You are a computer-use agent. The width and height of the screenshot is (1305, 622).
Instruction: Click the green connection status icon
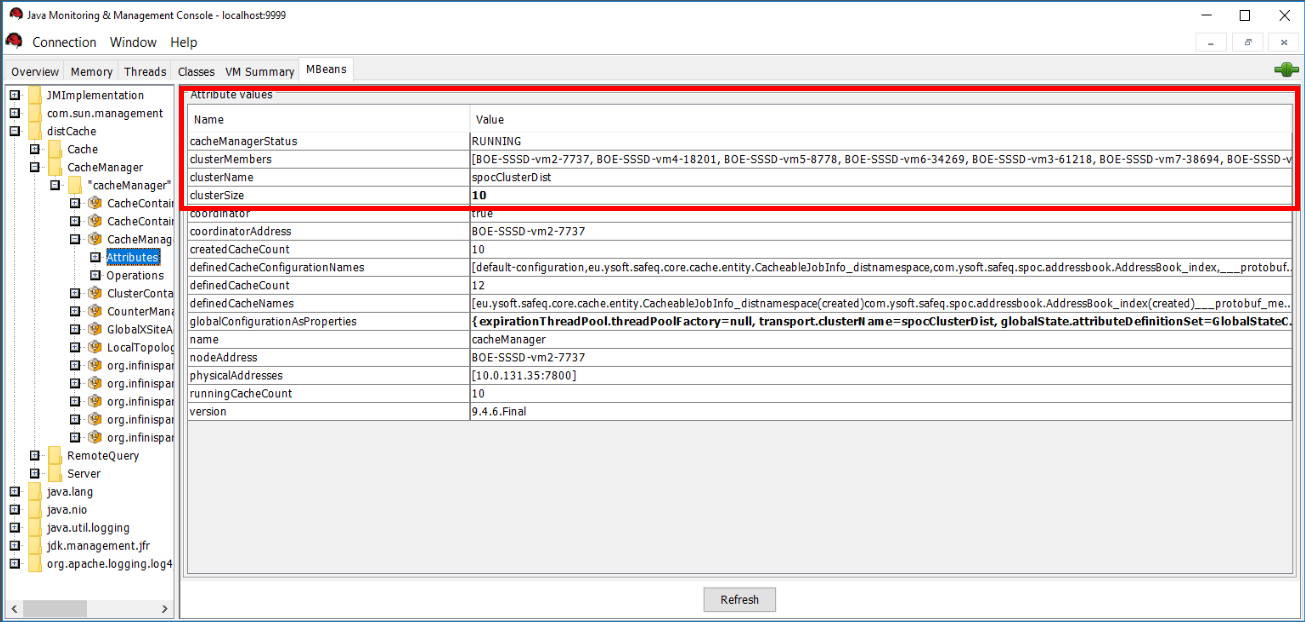click(x=1286, y=70)
